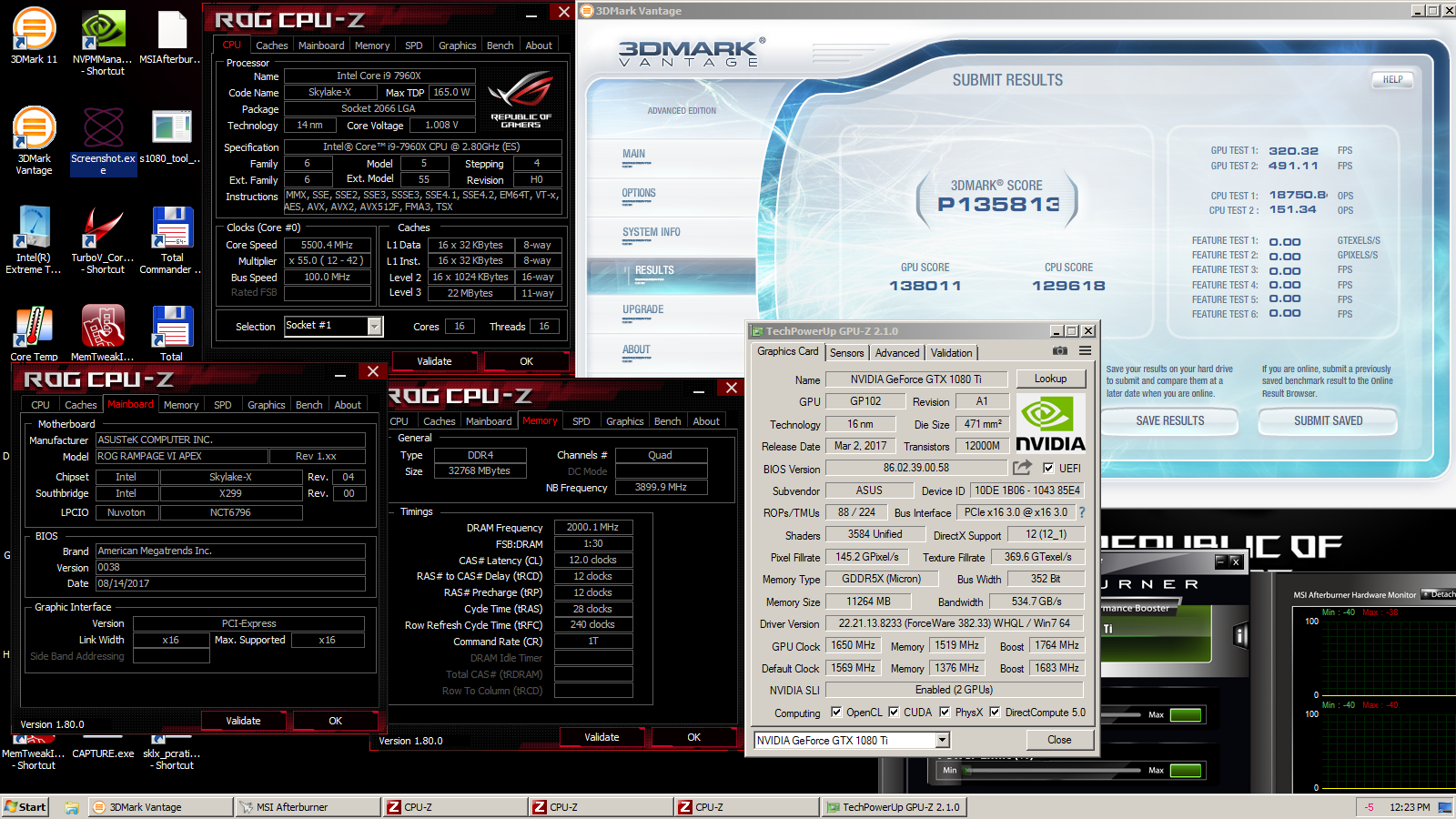Image resolution: width=1456 pixels, height=819 pixels.
Task: Toggle the UEFI checkbox in GPU-Z
Action: [x=1048, y=468]
